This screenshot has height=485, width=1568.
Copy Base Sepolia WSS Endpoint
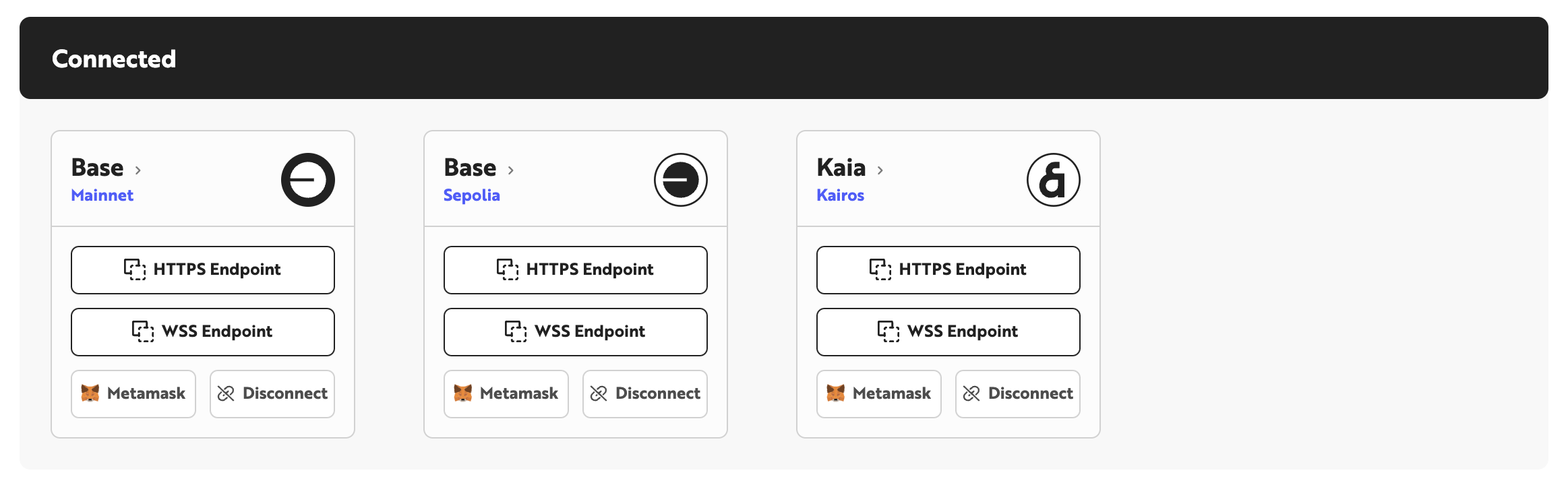[576, 332]
